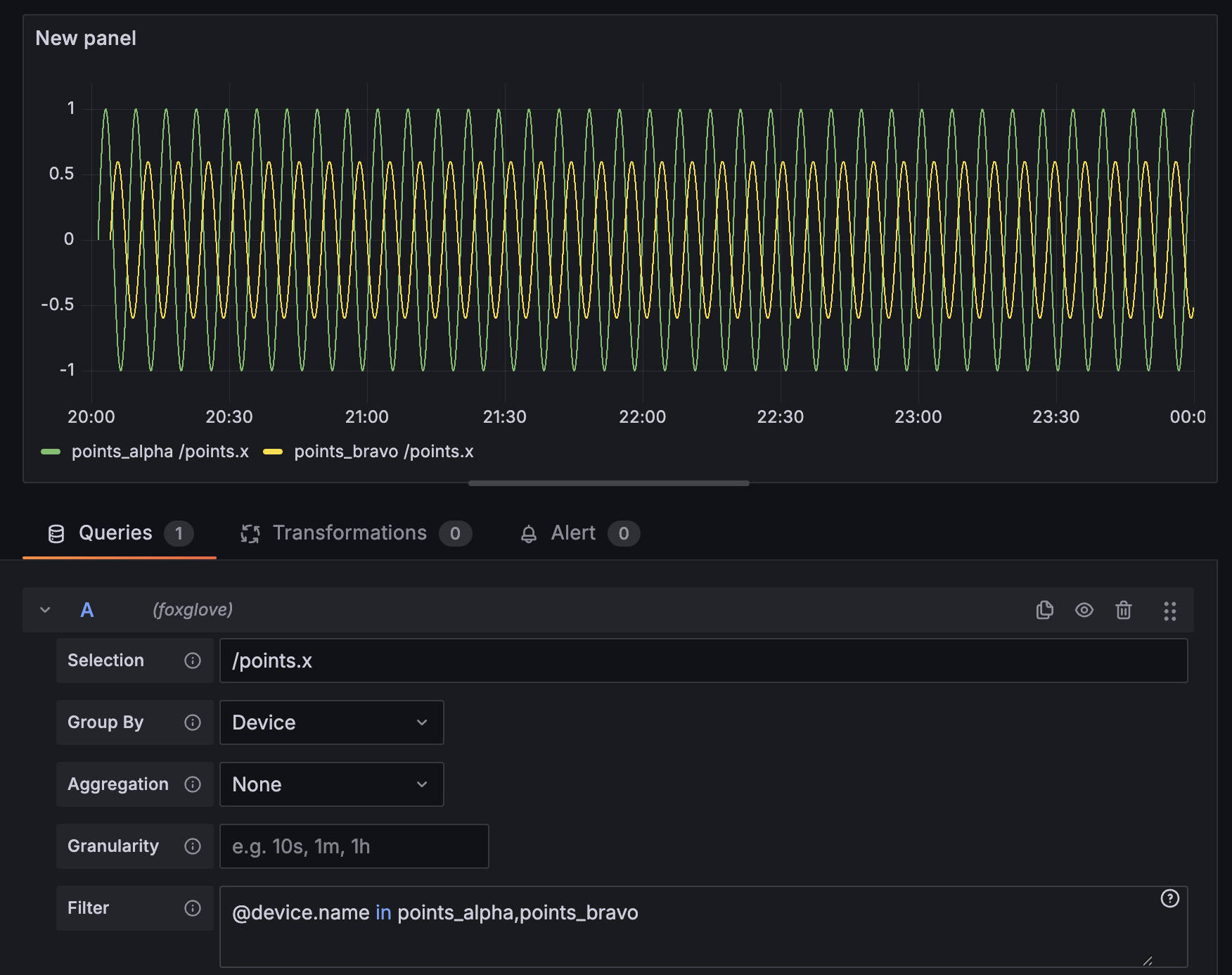
Task: Open the Aggregation None dropdown
Action: click(332, 784)
